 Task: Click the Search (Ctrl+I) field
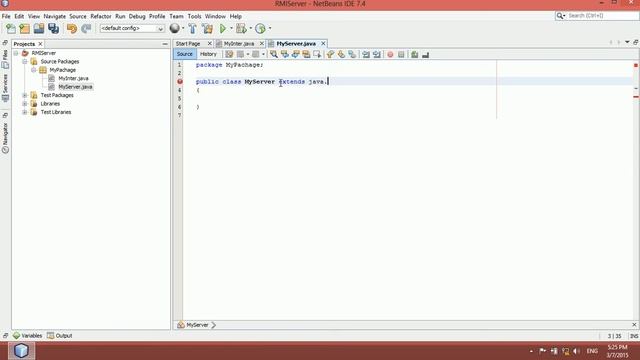click(x=602, y=16)
